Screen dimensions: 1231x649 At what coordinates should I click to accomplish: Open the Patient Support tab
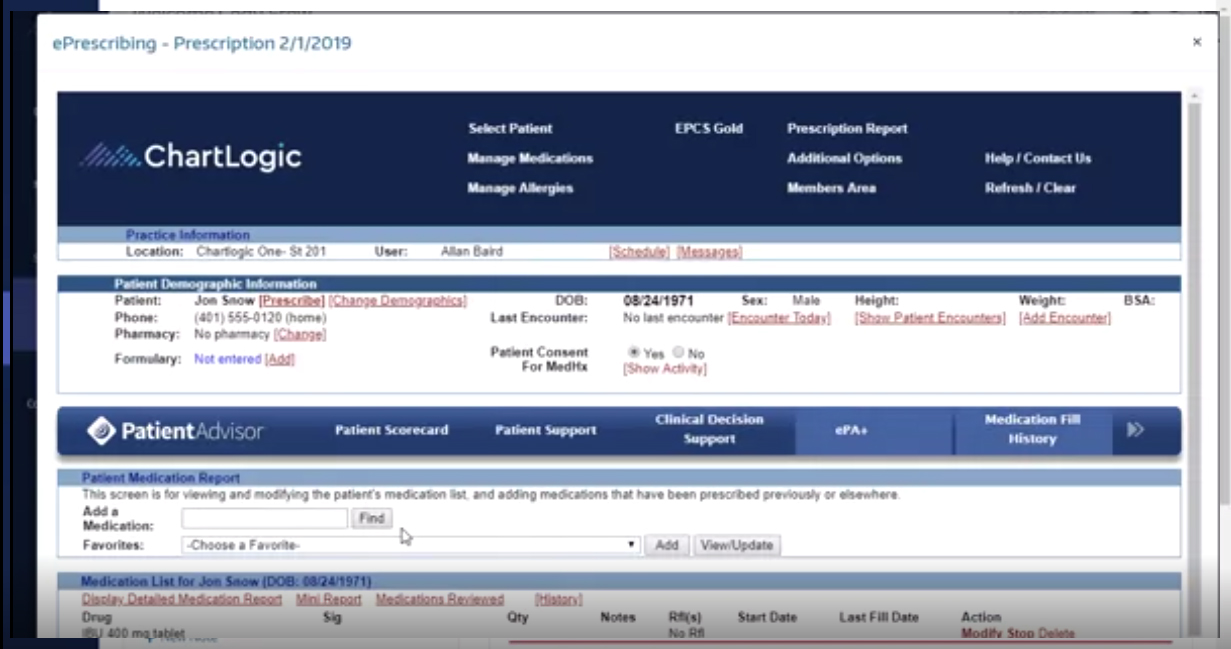point(545,430)
